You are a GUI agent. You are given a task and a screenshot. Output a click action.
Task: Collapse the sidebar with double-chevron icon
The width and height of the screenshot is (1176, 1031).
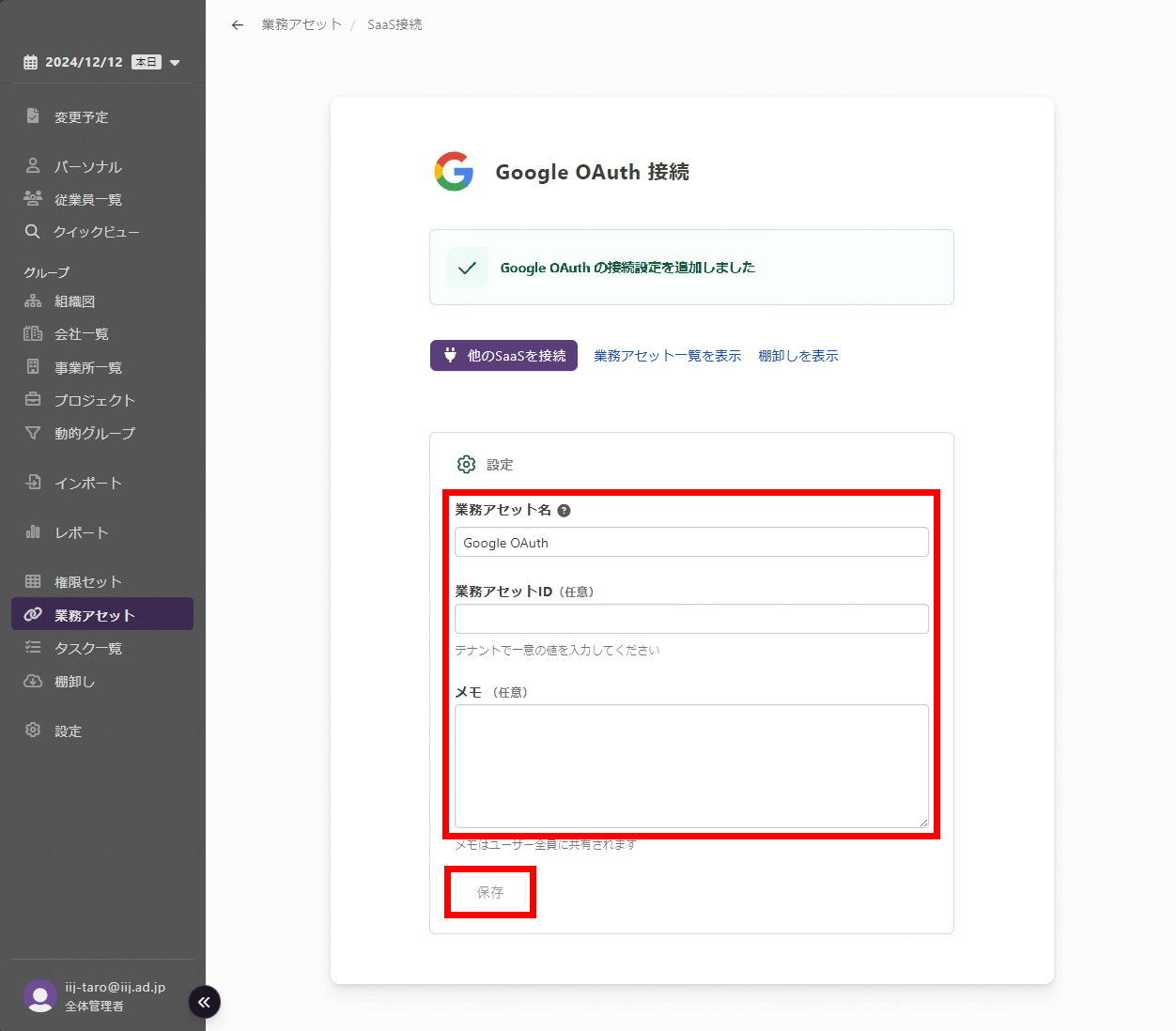coord(204,1002)
